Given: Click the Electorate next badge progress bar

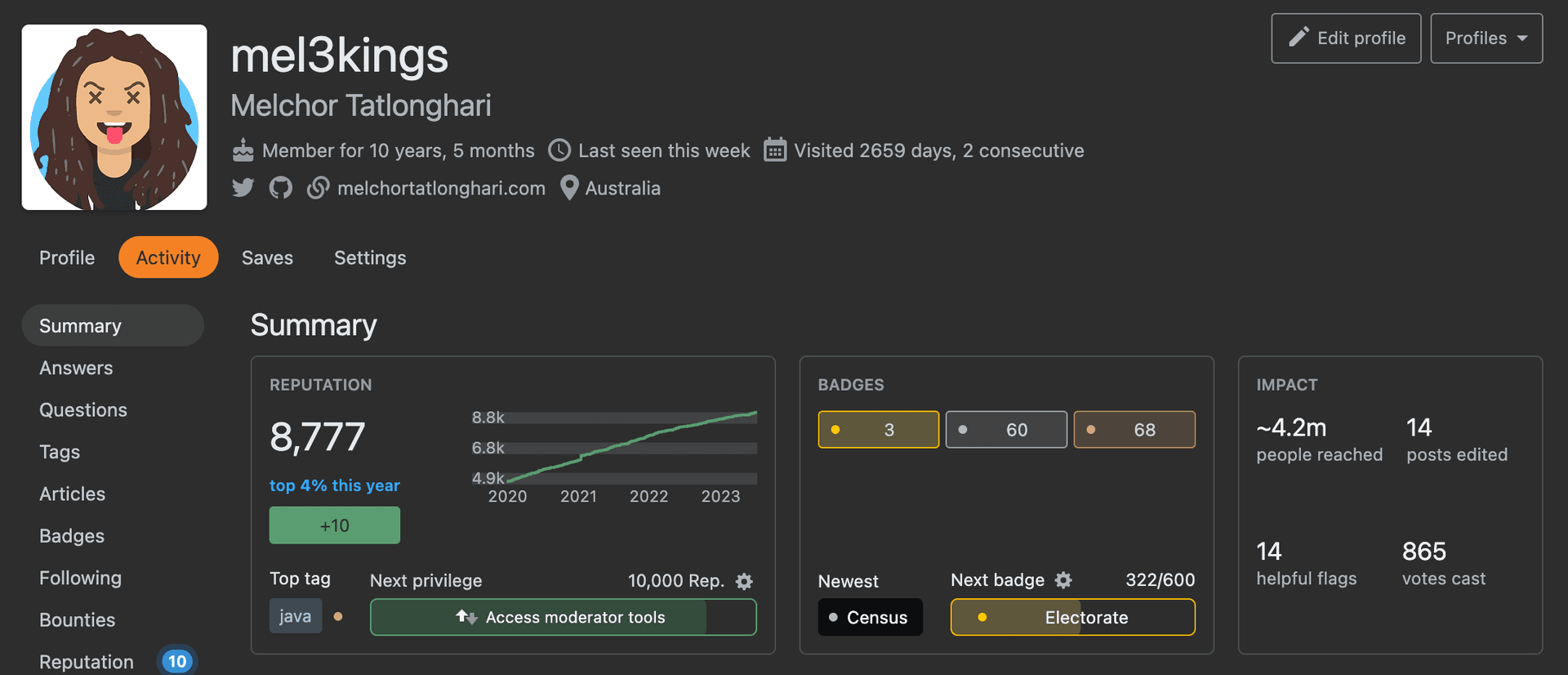Looking at the screenshot, I should pos(1073,617).
